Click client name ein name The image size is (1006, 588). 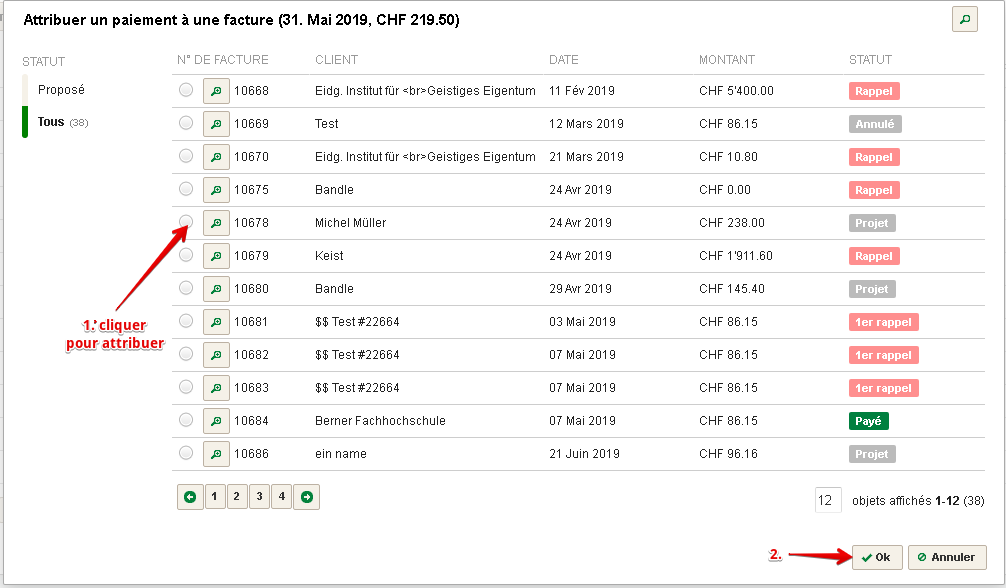(x=341, y=454)
